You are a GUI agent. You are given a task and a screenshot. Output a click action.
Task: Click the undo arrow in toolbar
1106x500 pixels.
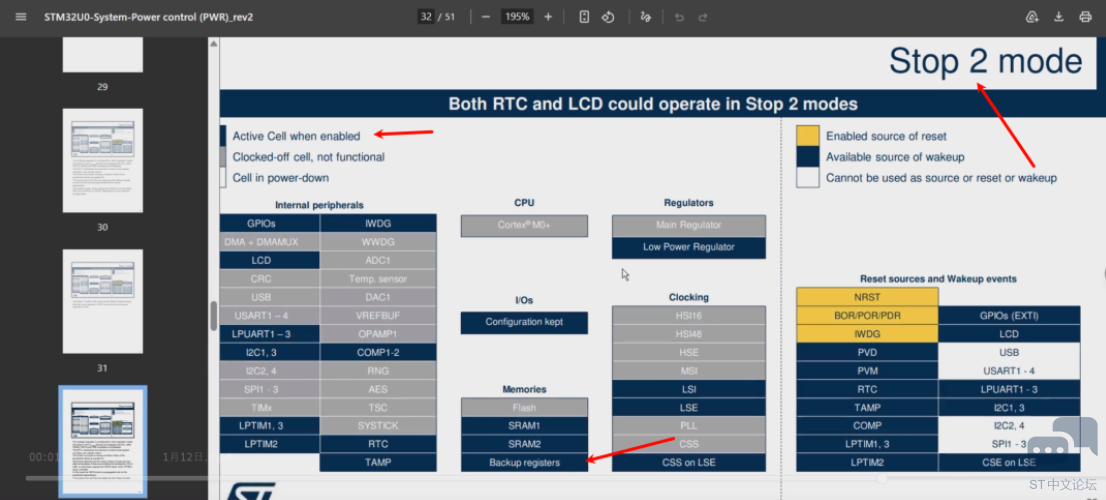[x=679, y=16]
